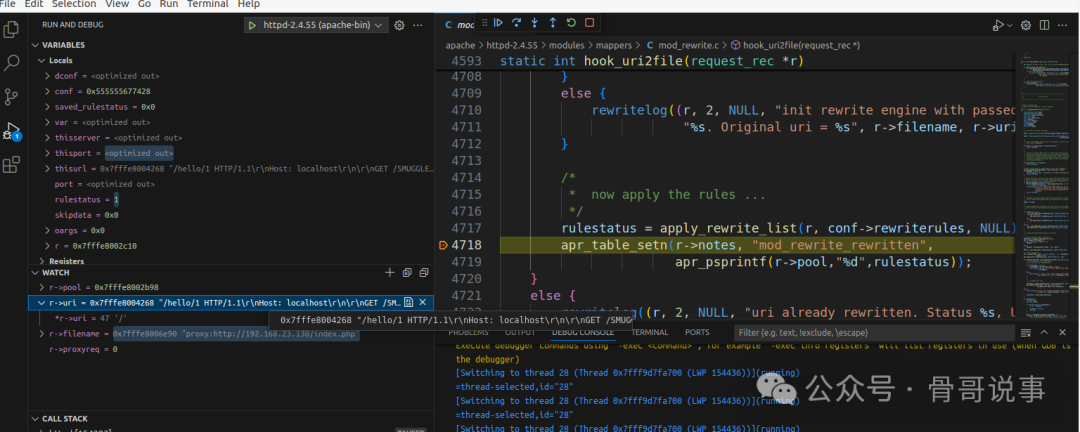Open editor settings gear in title bar
This screenshot has width=1080, height=432.
click(x=1026, y=25)
